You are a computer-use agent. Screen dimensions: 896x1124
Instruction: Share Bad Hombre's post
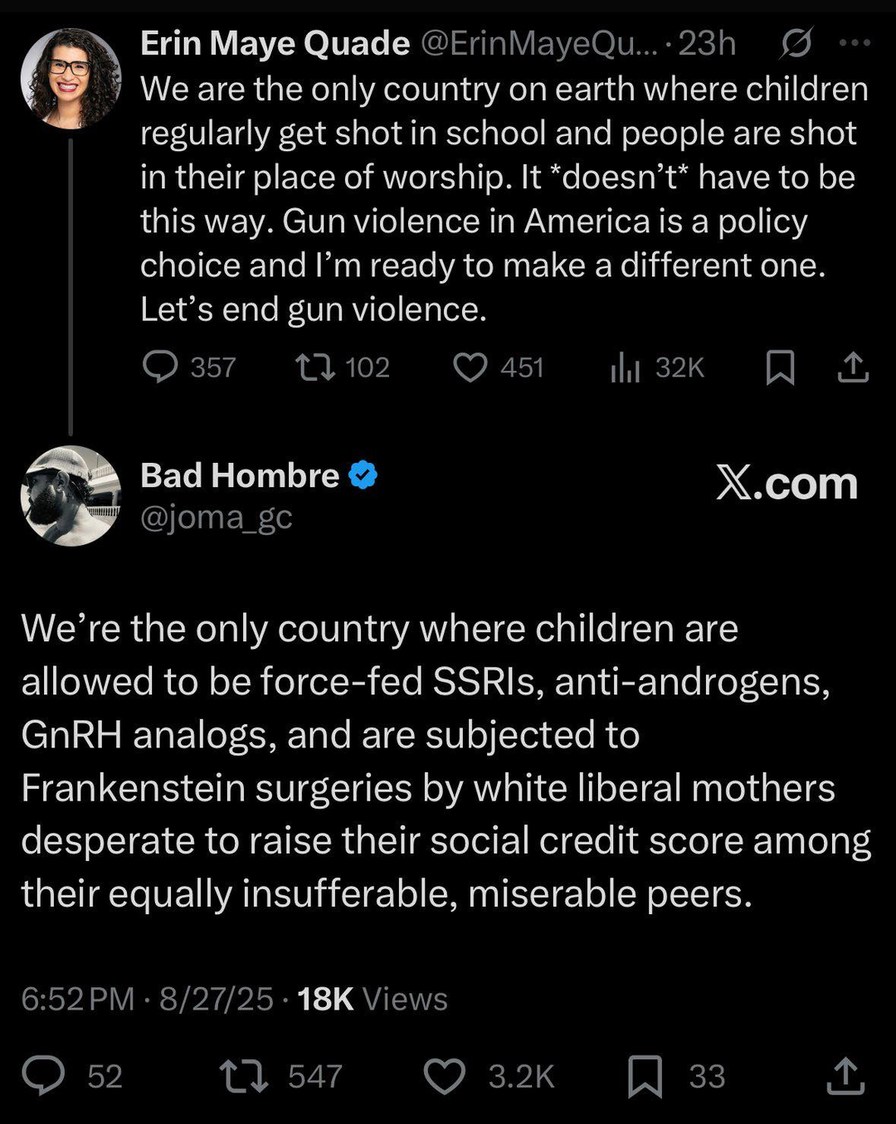point(846,1076)
